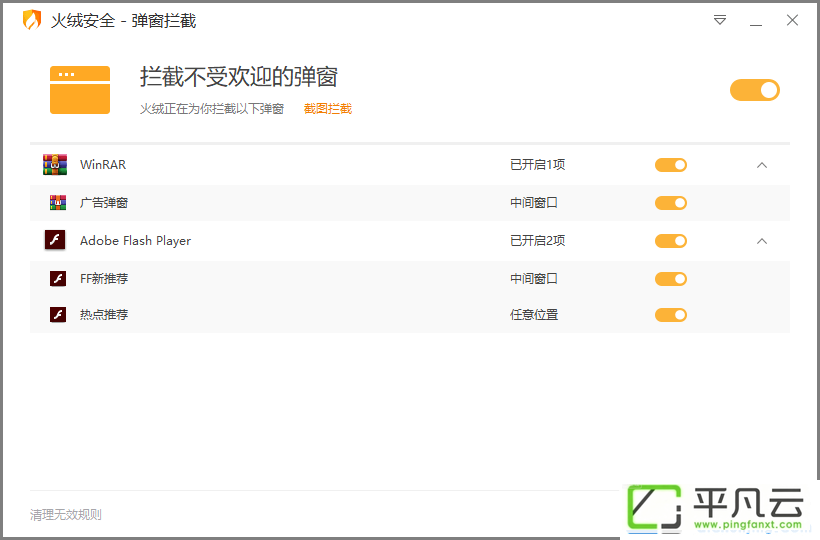Viewport: 820px width, 540px height.
Task: Select the Adobe Flash Player row label
Action: 135,241
